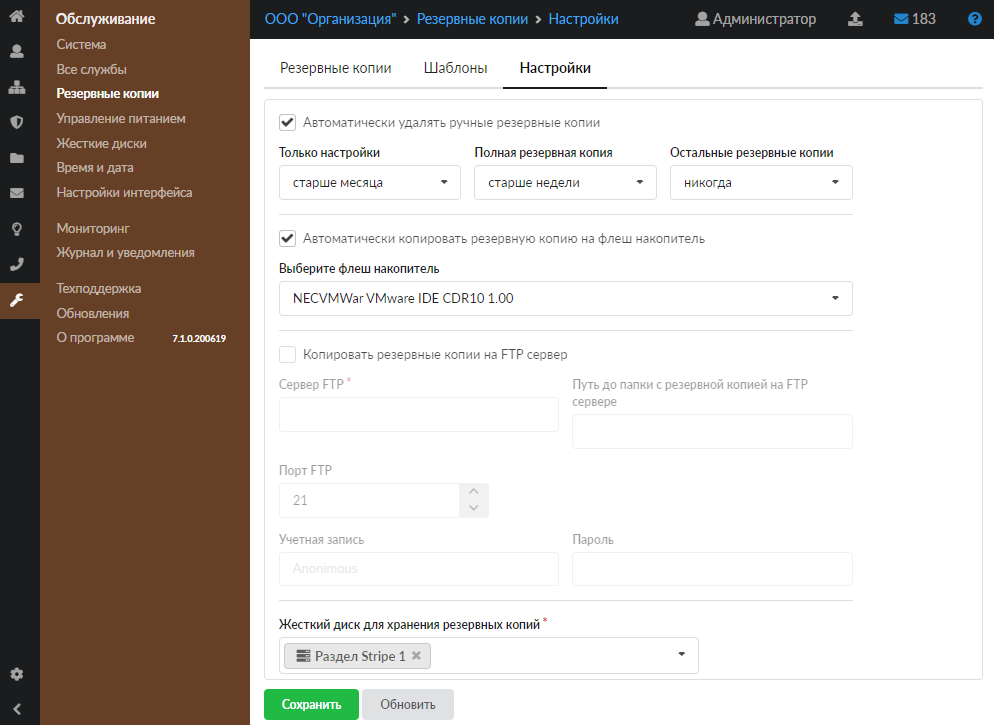Open the light bulb icon in the sidebar

[17, 229]
